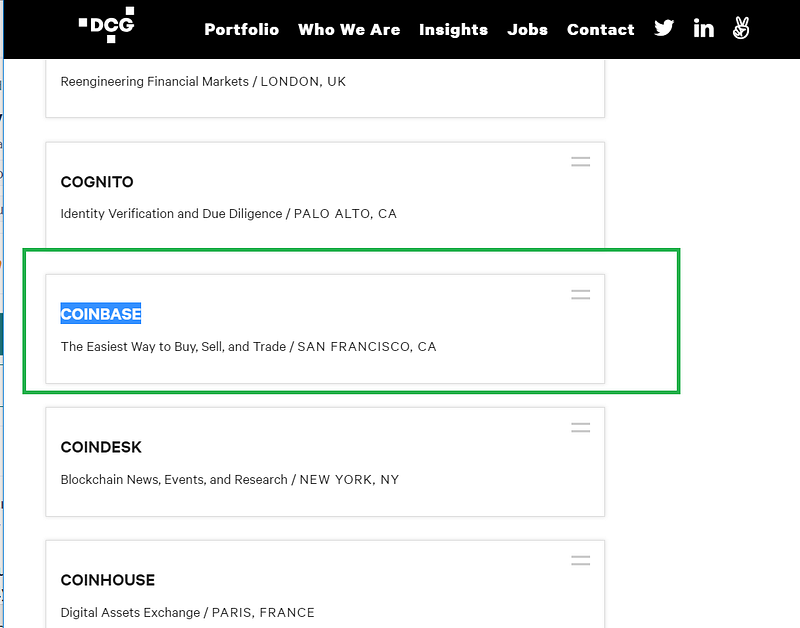Click 'PARIS, FRANCE' location text

pyautogui.click(x=263, y=612)
